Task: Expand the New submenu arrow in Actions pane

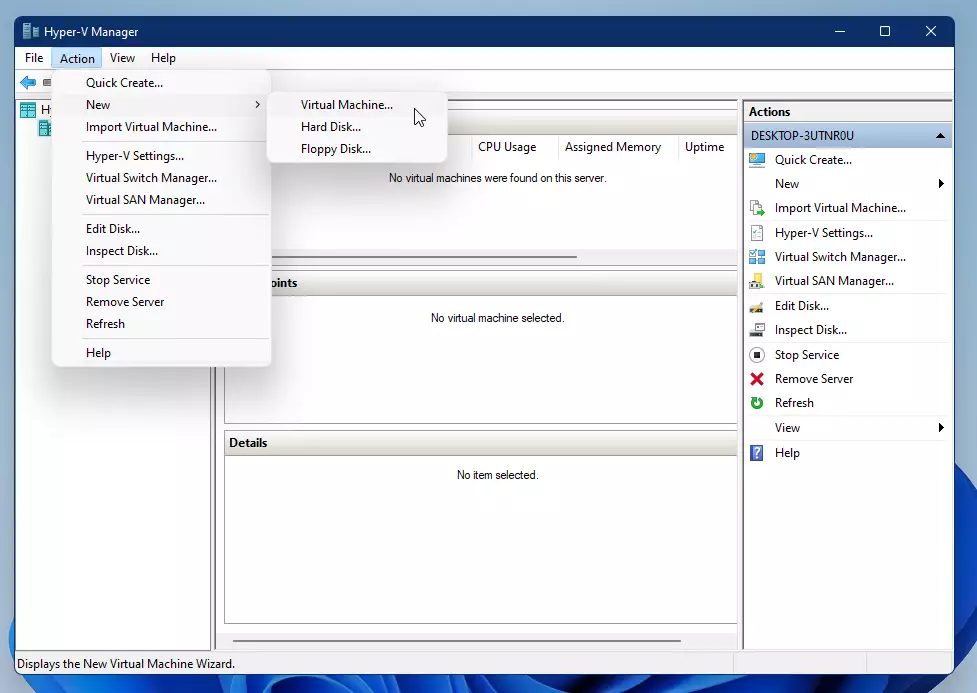Action: pyautogui.click(x=941, y=184)
